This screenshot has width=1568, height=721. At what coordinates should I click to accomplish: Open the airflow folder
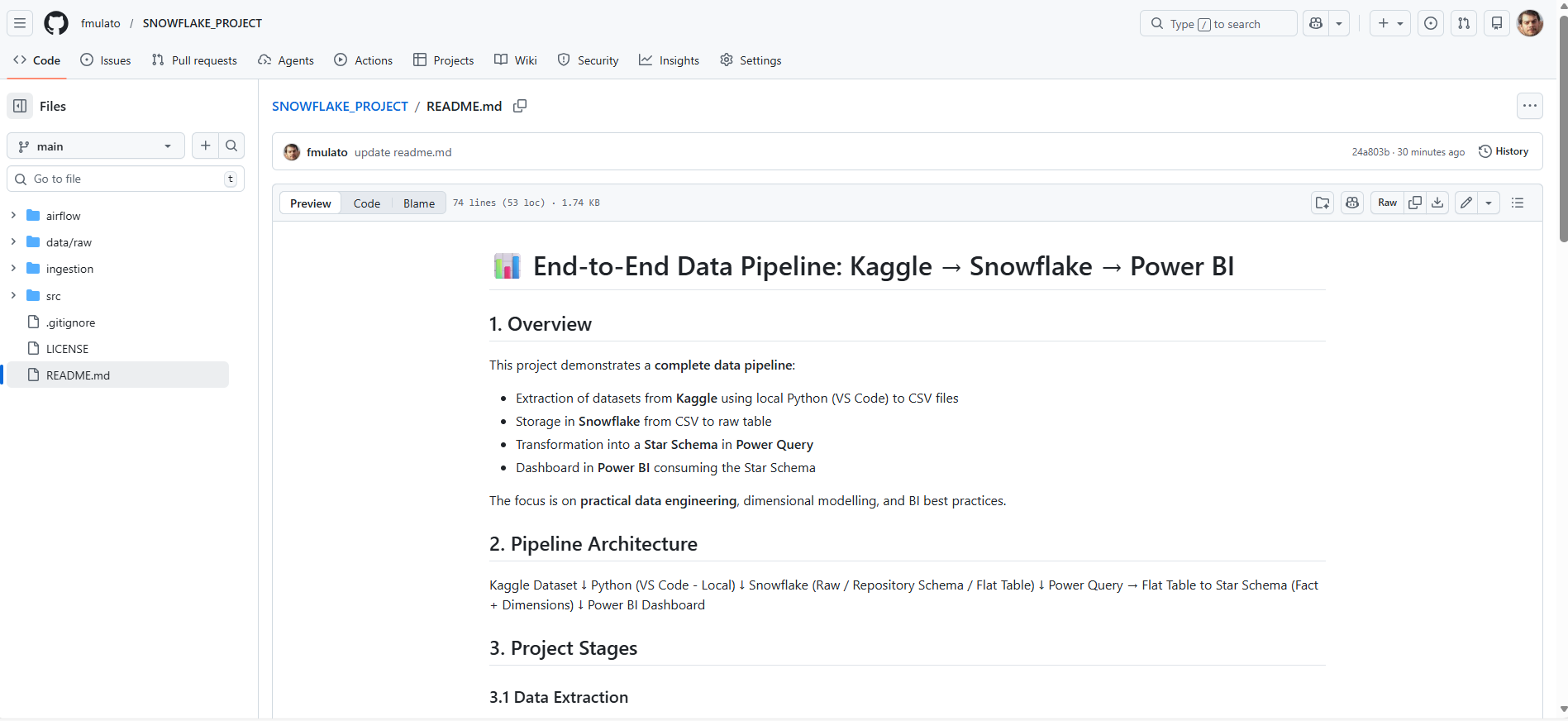click(x=63, y=216)
